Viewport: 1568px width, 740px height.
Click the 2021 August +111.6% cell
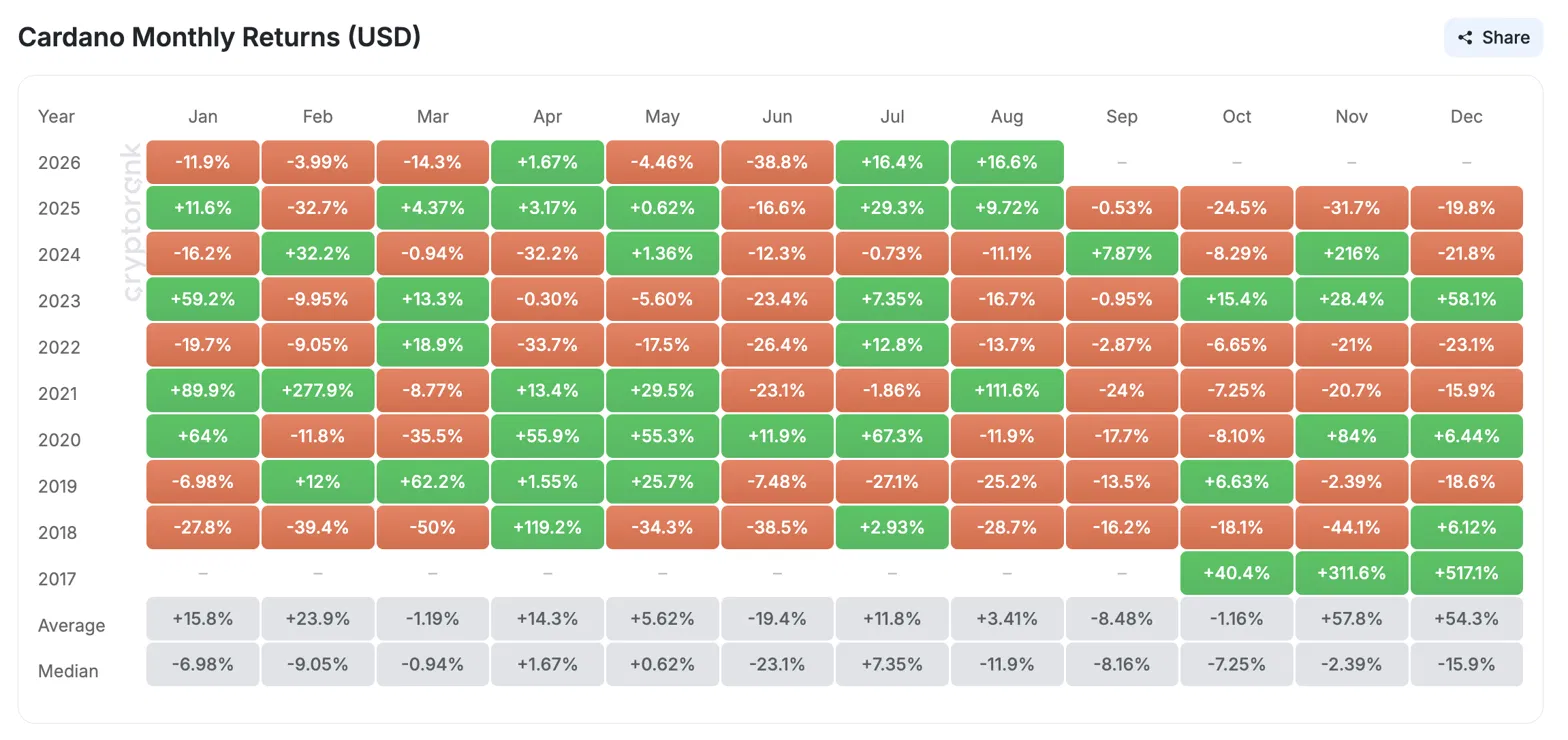(1007, 389)
